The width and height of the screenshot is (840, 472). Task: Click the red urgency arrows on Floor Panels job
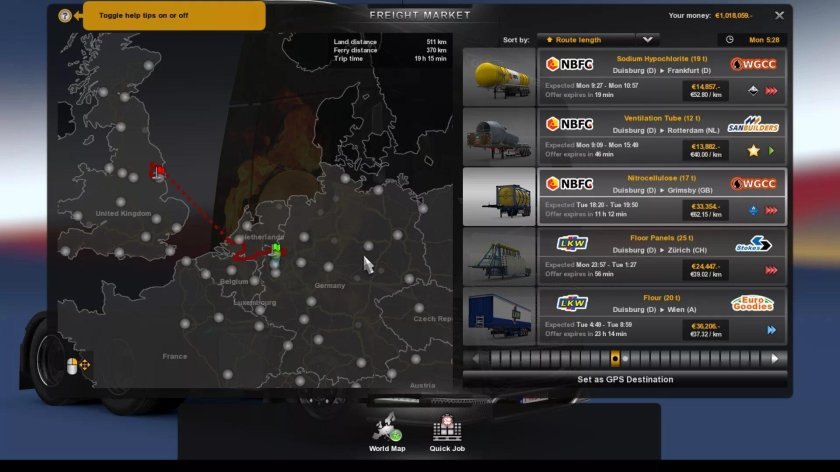tap(772, 270)
